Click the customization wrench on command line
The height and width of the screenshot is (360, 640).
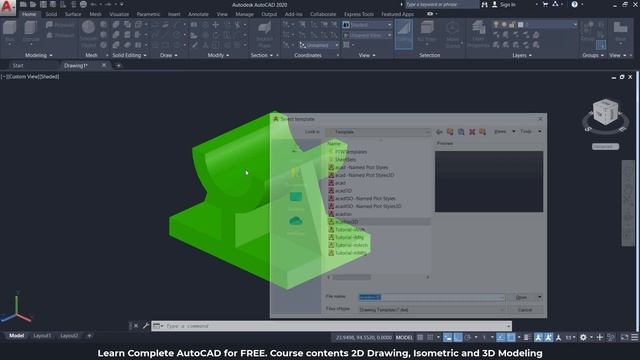tap(146, 326)
